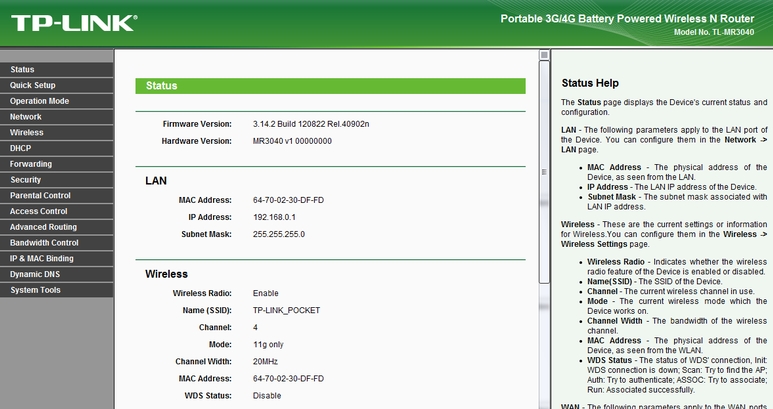
Task: Click Model No. TL-MR3040 text
Action: coord(714,32)
